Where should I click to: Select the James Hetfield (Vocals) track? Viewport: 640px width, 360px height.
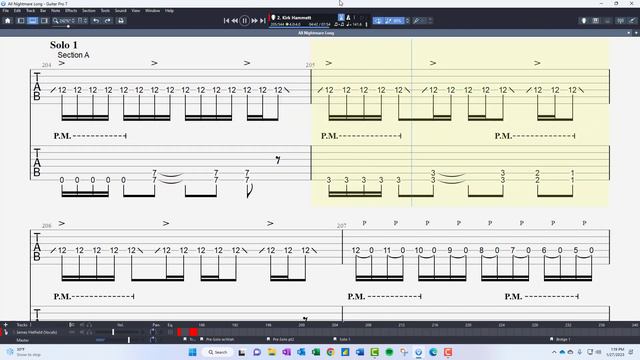37,332
